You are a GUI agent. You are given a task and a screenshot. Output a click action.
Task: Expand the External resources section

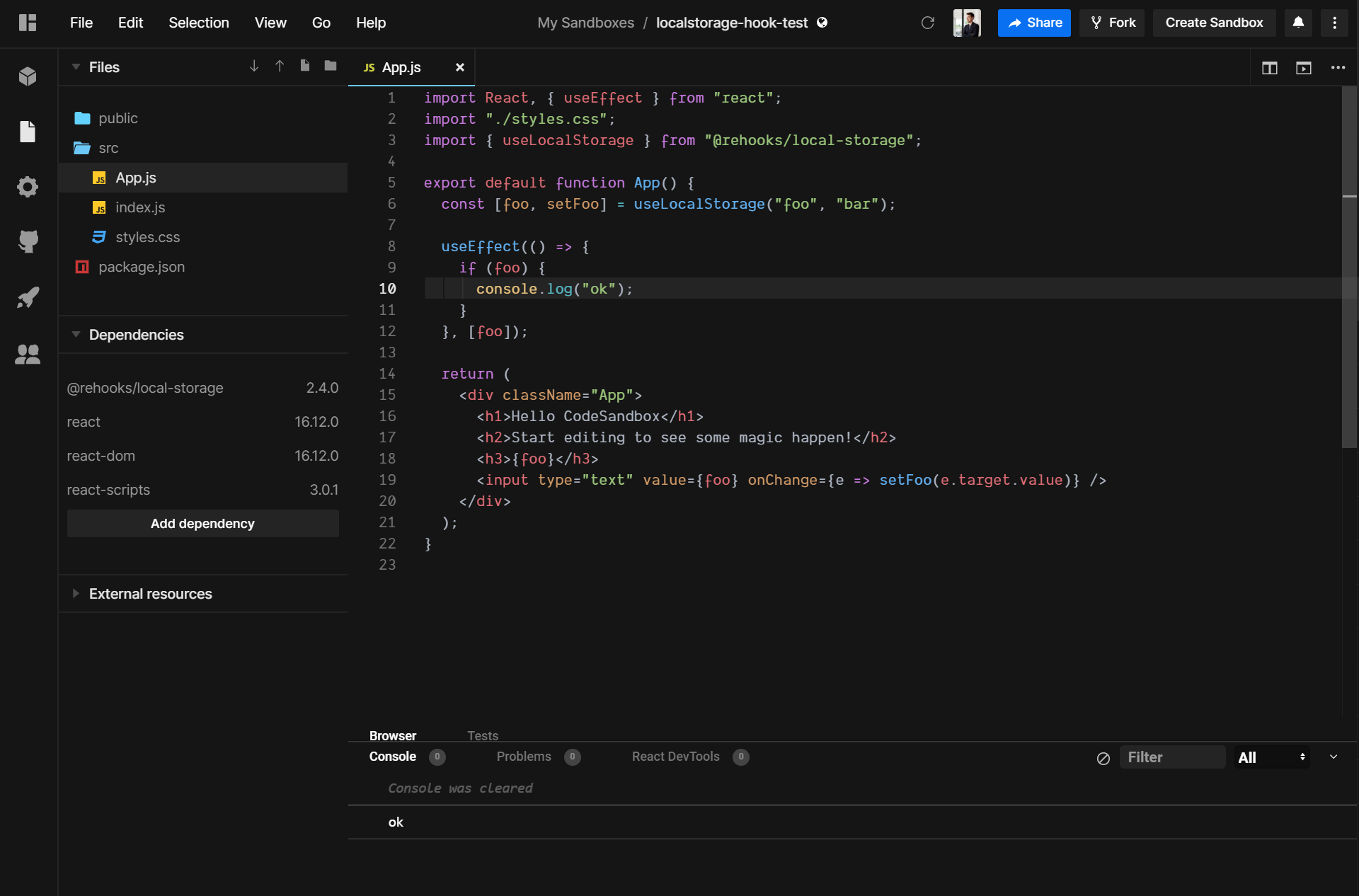click(76, 594)
